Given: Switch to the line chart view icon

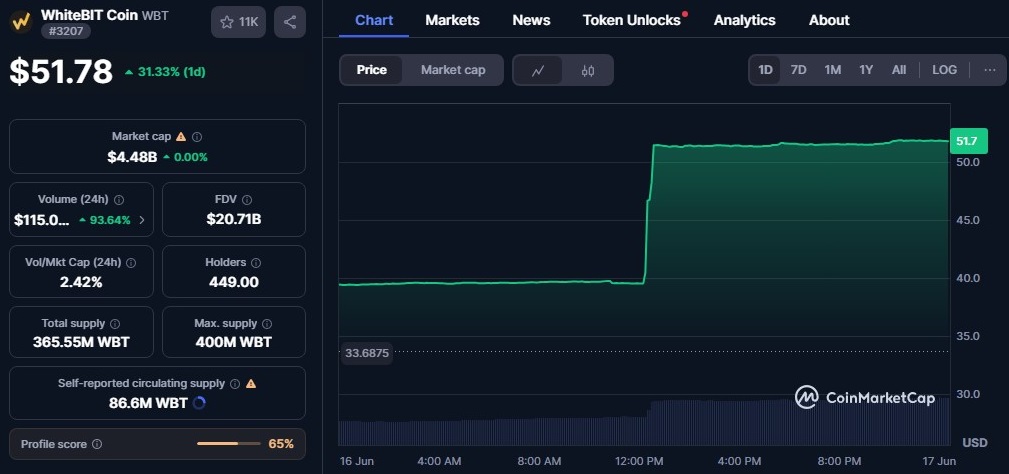Looking at the screenshot, I should [x=538, y=70].
